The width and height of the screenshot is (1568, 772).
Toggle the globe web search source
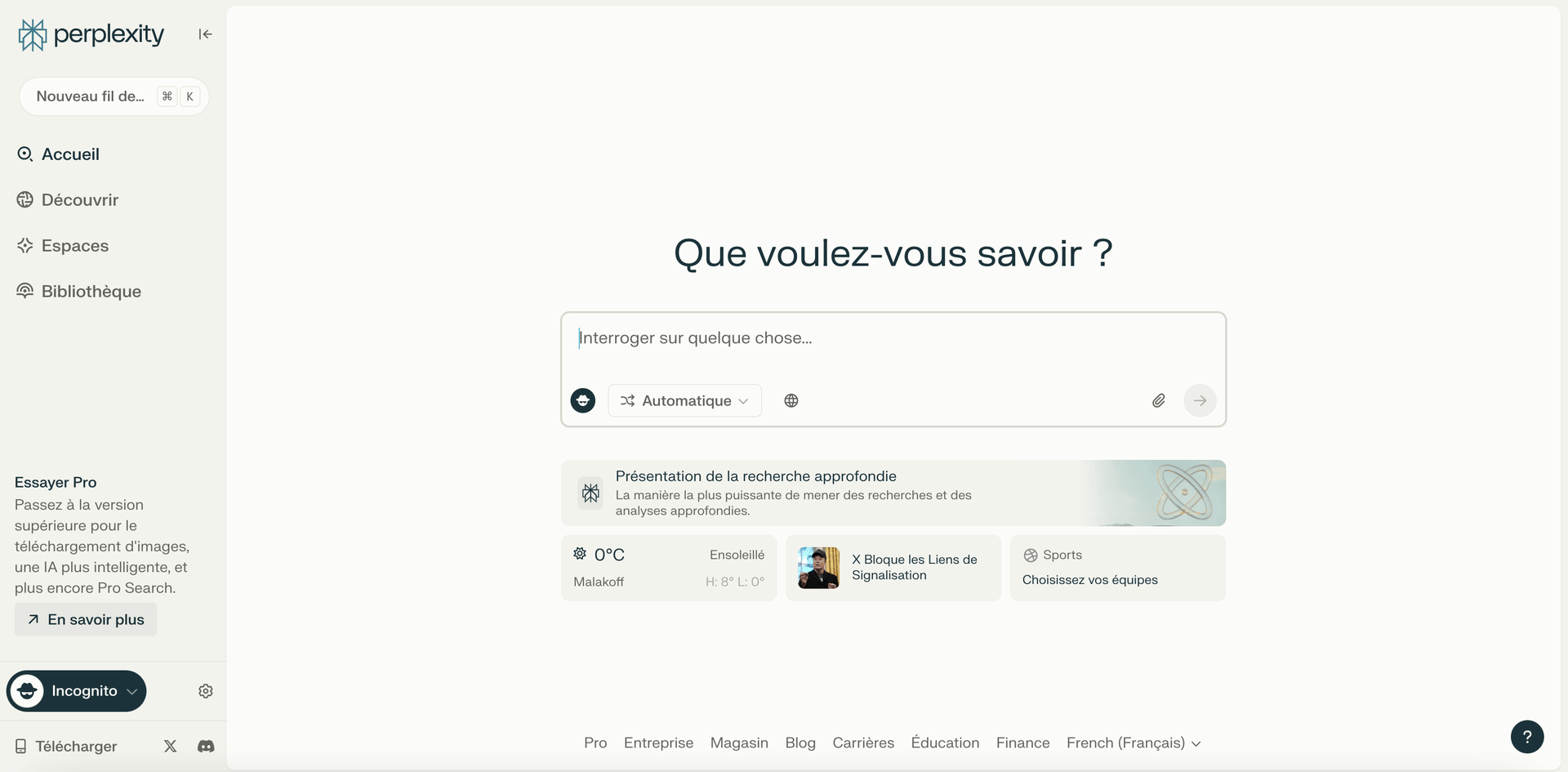point(791,400)
